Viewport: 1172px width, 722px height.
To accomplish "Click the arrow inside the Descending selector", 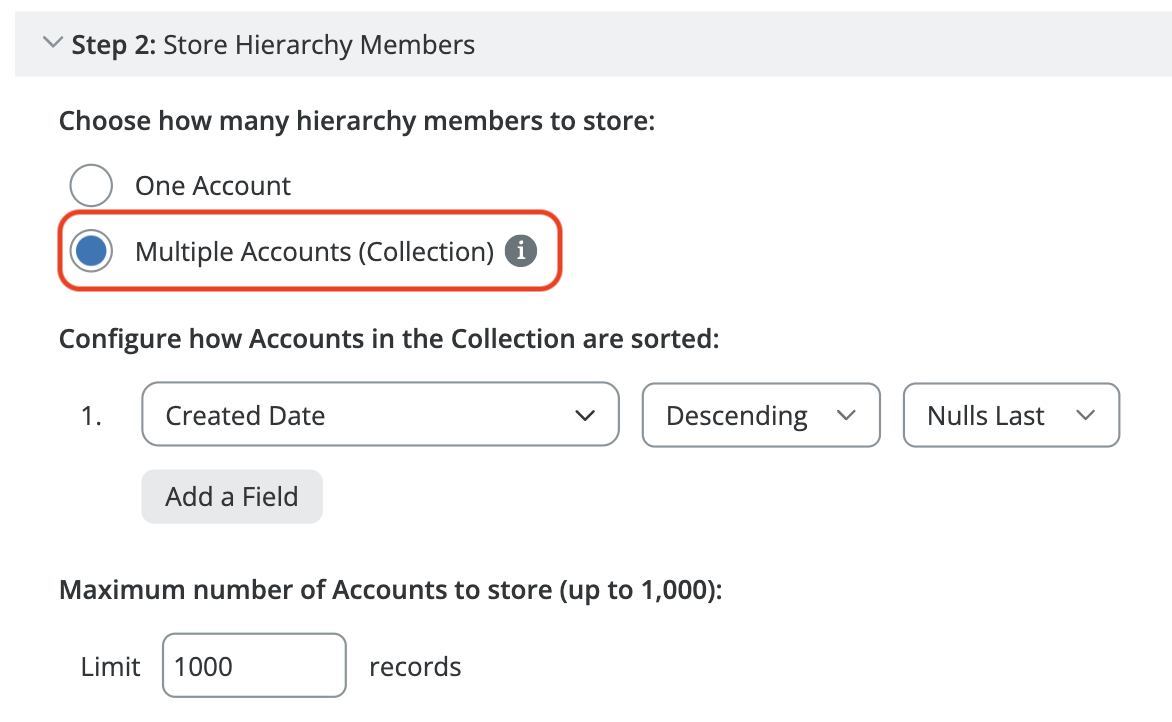I will tap(846, 415).
